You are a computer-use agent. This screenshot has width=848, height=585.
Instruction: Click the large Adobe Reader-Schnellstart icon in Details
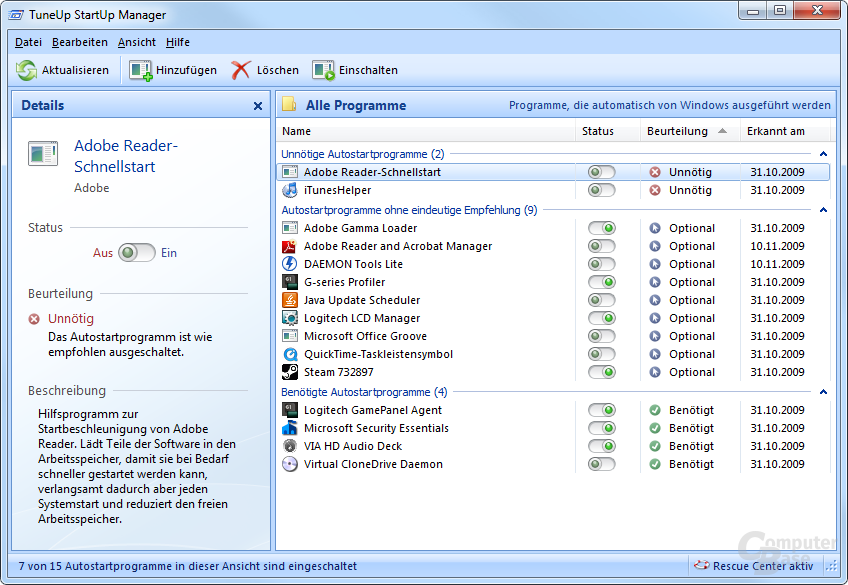click(x=43, y=154)
